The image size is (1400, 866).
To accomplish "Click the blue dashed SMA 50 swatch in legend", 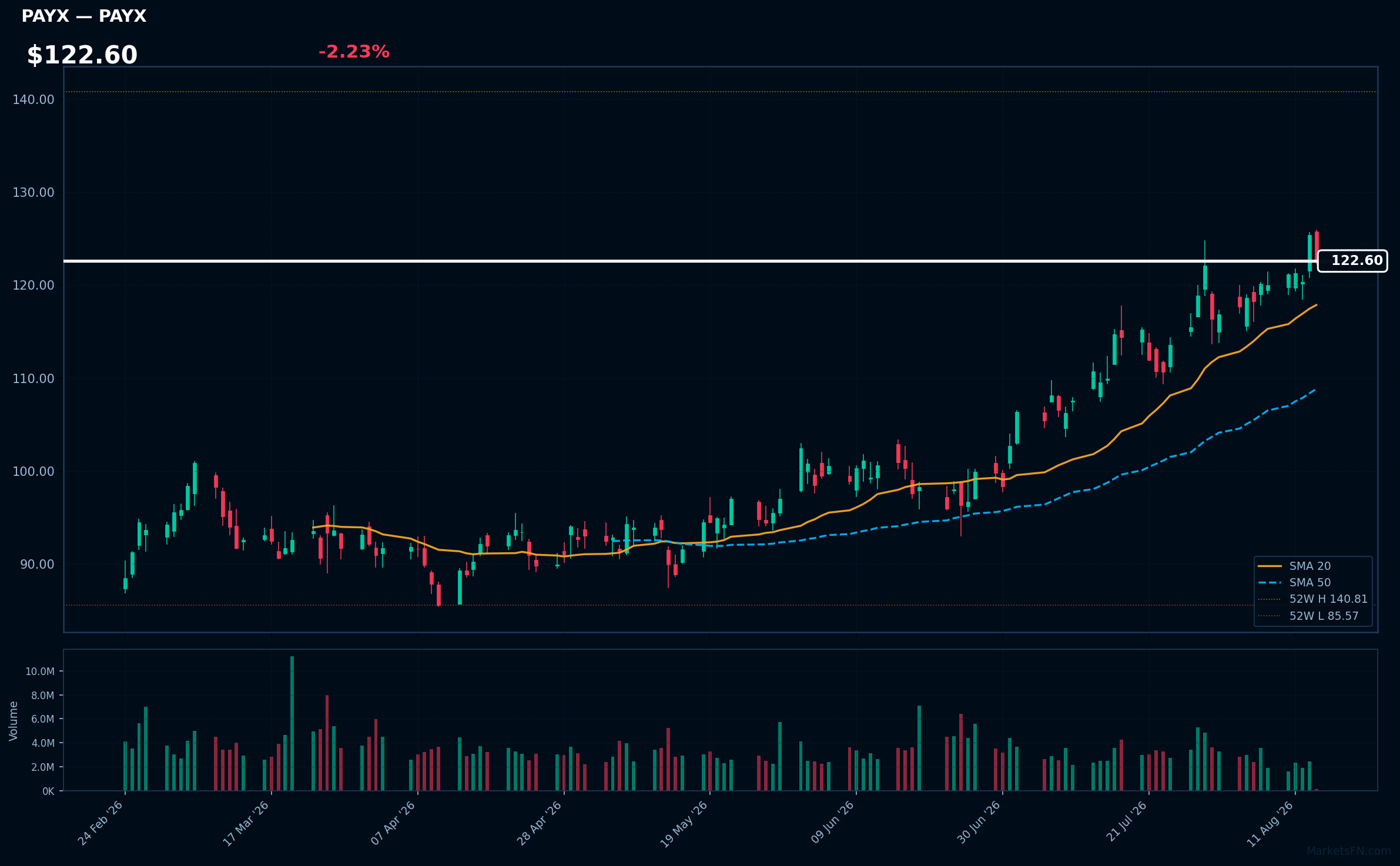I will (1270, 583).
